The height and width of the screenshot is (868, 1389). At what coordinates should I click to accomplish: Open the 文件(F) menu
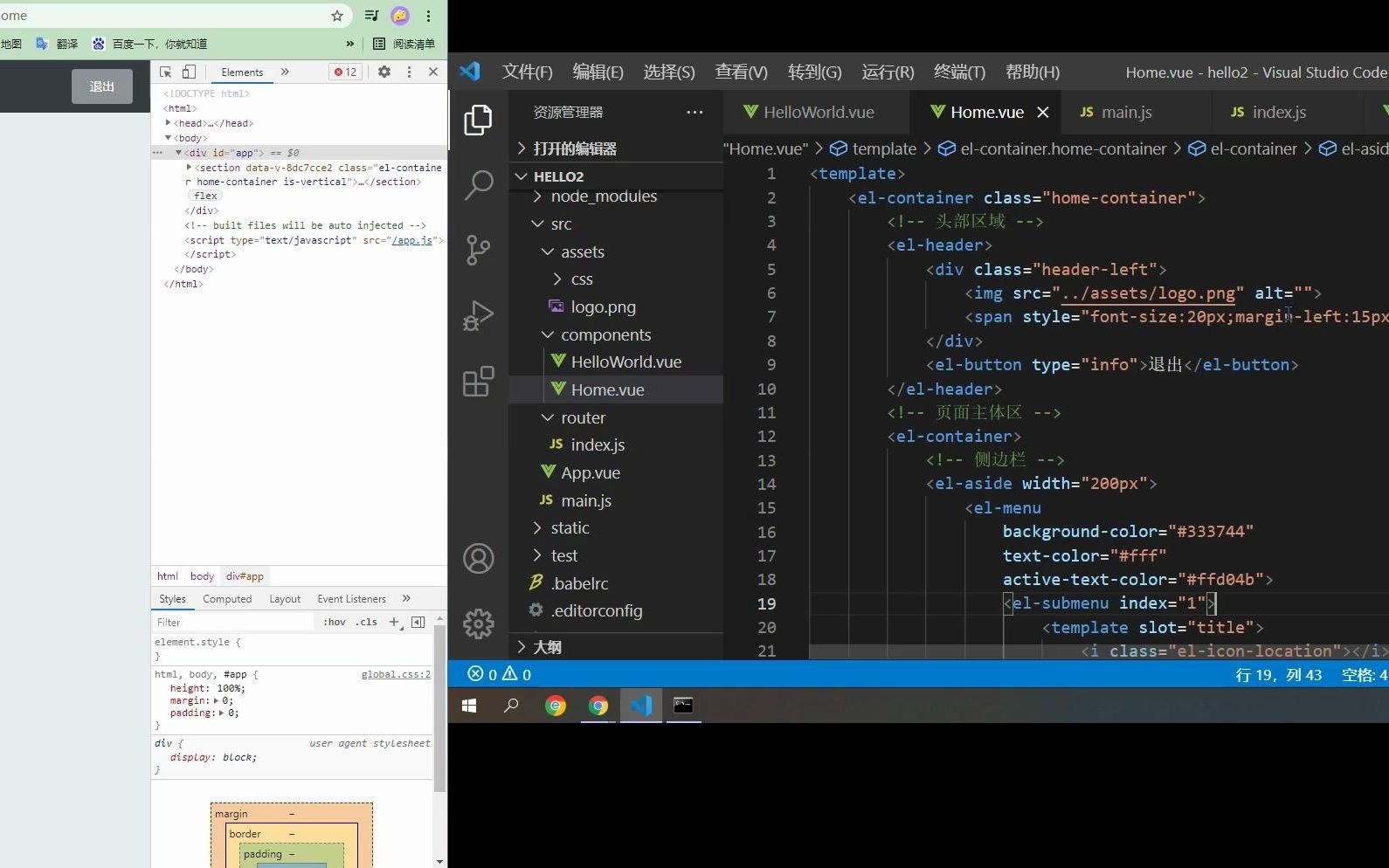[527, 72]
